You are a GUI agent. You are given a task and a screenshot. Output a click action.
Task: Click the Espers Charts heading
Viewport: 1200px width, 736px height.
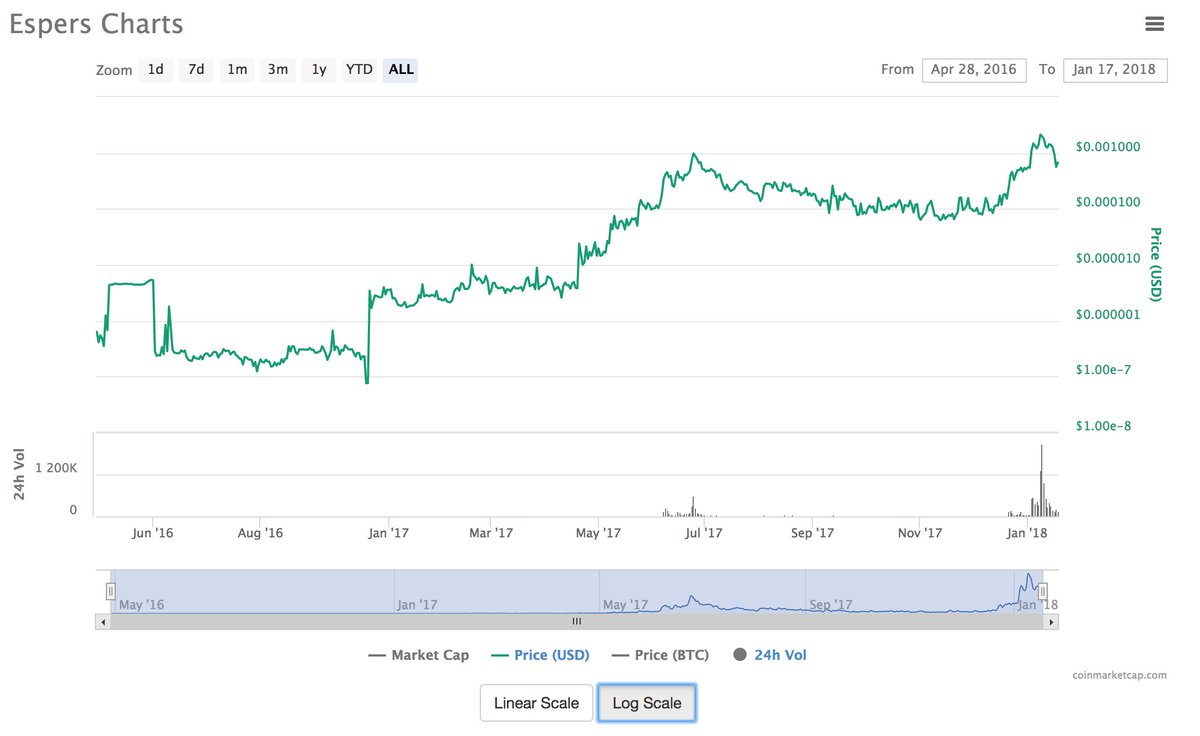coord(96,24)
